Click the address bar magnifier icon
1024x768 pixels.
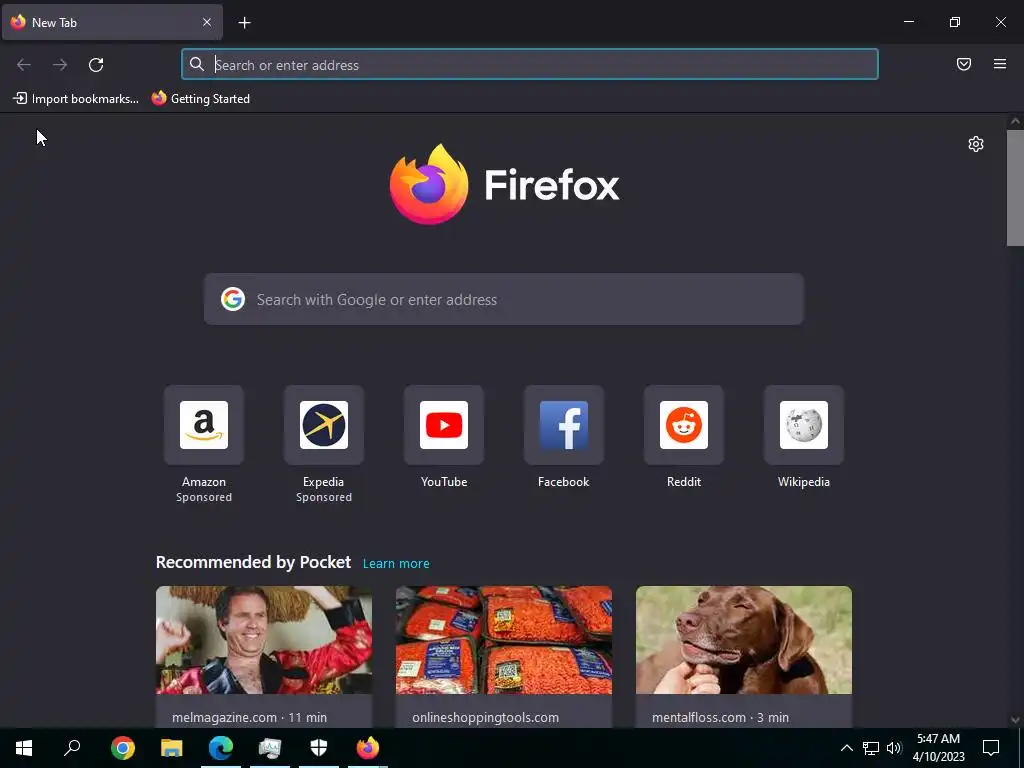click(197, 64)
